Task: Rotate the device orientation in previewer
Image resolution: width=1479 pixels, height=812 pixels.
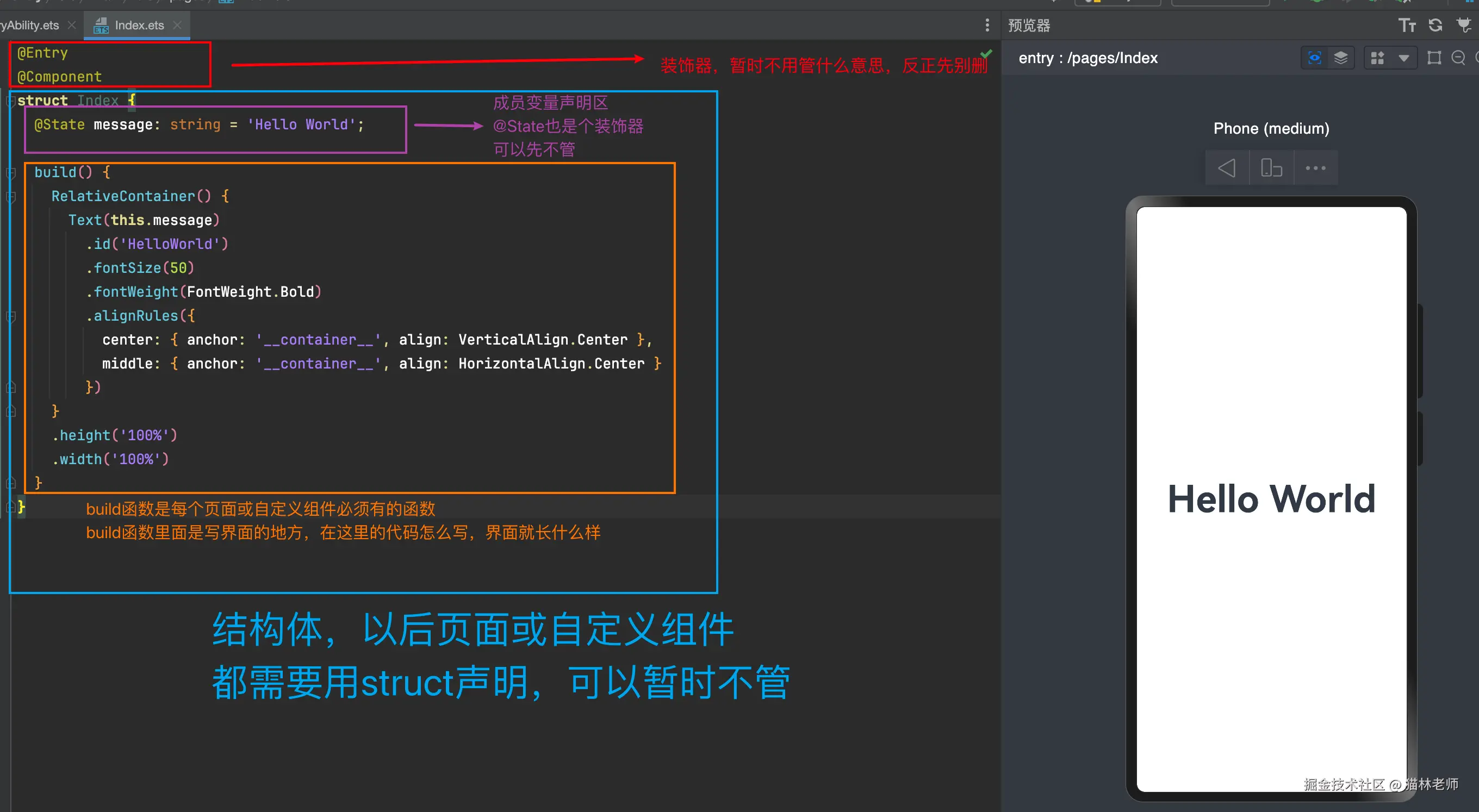Action: coord(1271,167)
